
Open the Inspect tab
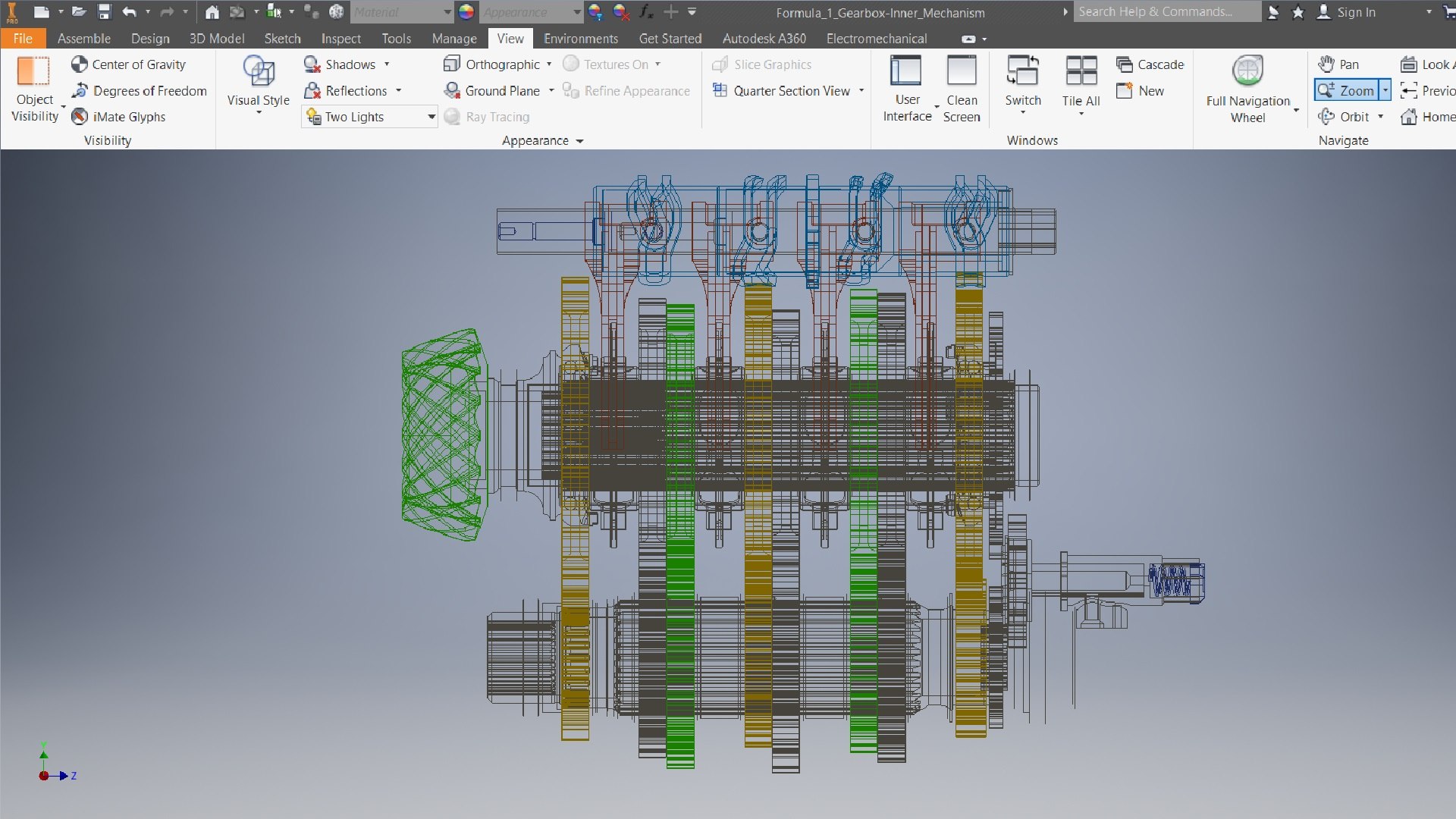(340, 39)
